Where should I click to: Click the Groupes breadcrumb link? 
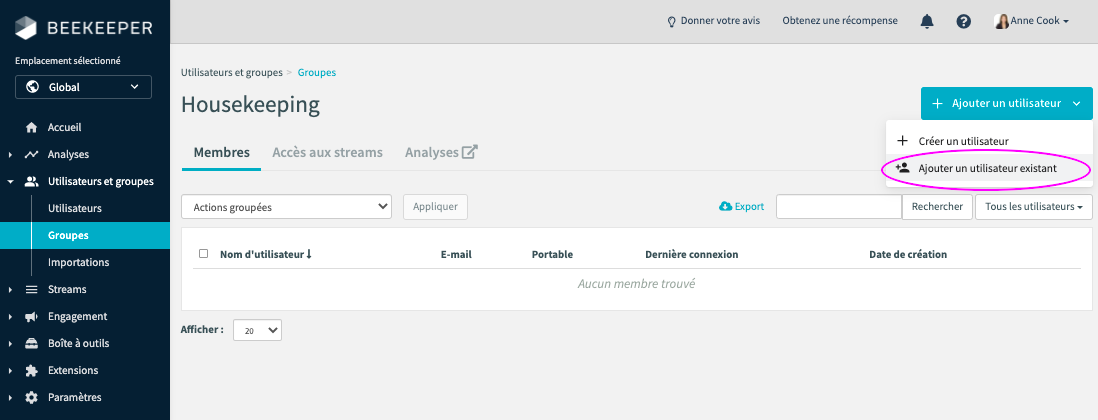tap(317, 72)
